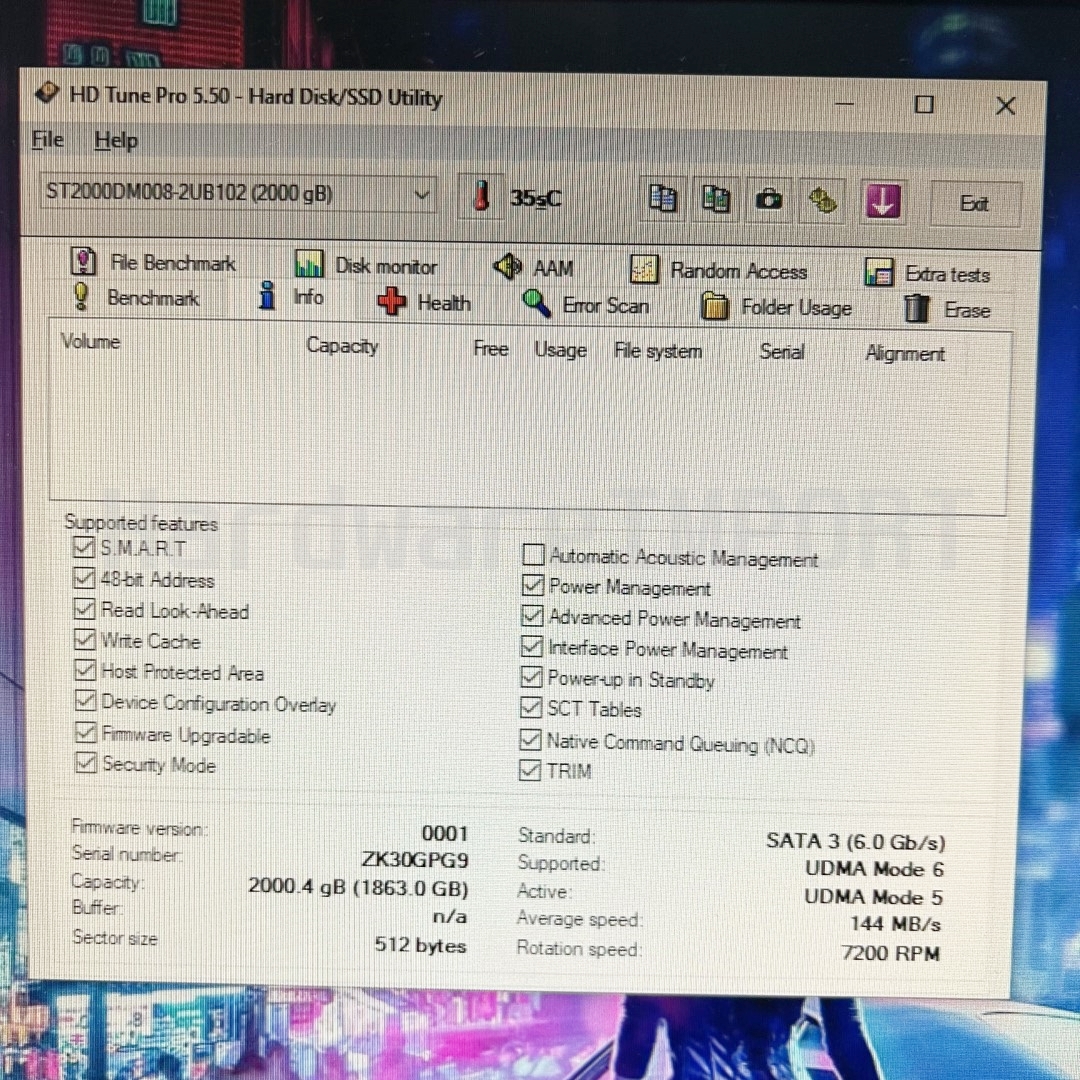
Task: Switch to the Disk monitor tab
Action: [x=366, y=266]
